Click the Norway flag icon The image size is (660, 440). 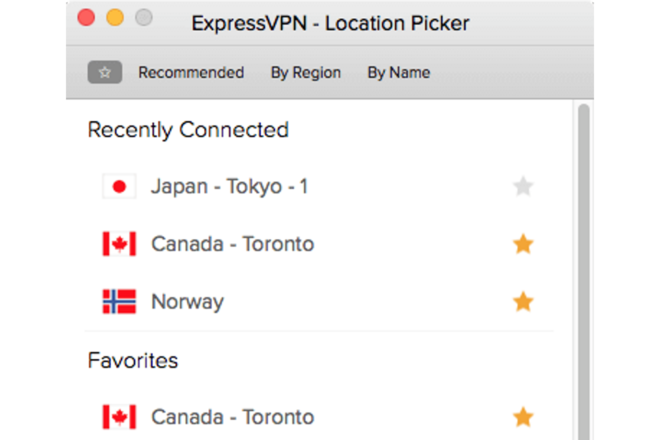pyautogui.click(x=120, y=301)
